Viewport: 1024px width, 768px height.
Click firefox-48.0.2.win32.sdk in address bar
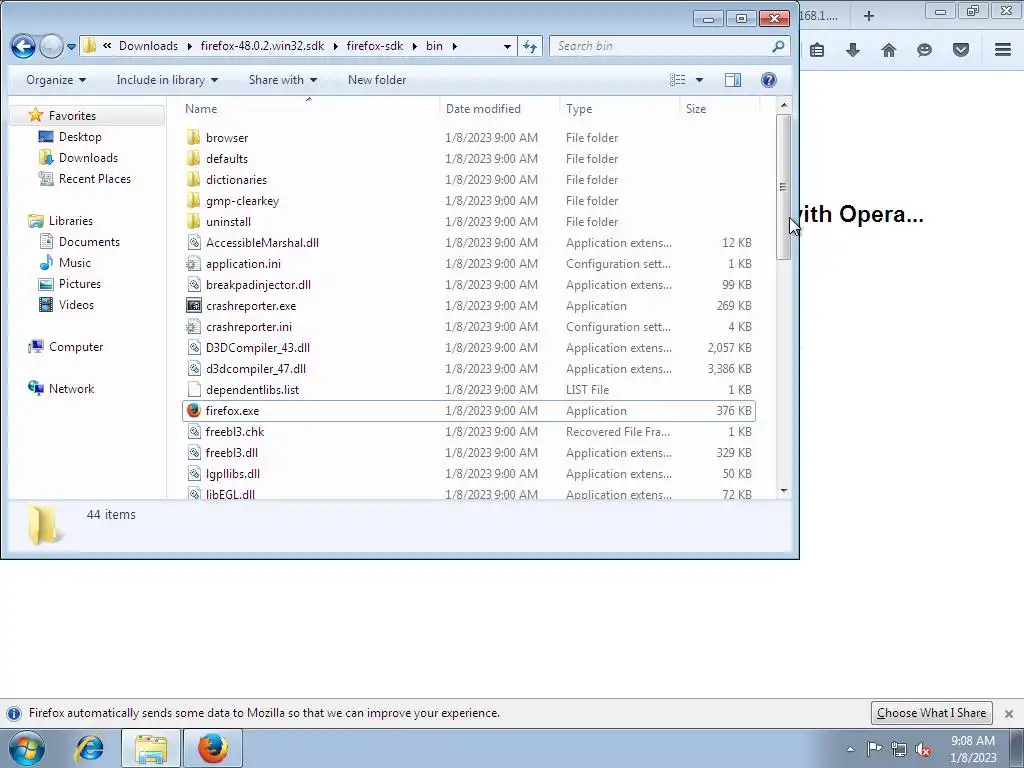coord(262,46)
